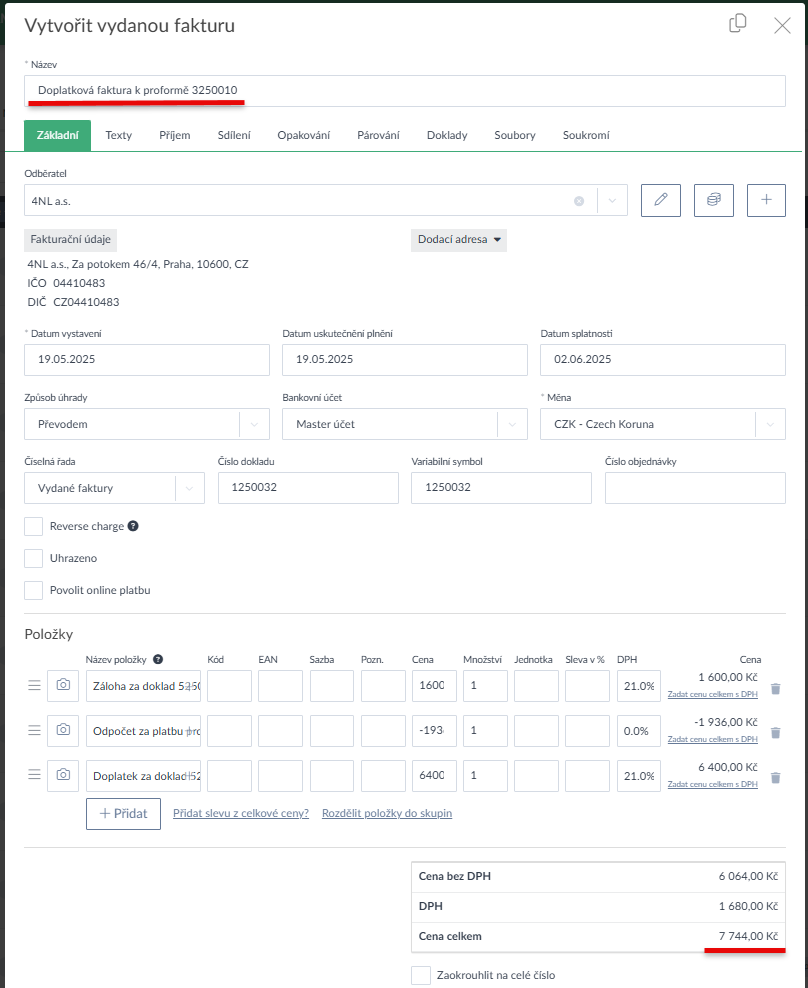Click camera icon for Záloha za doklad item
Screen dimensions: 808x988
coord(63,686)
